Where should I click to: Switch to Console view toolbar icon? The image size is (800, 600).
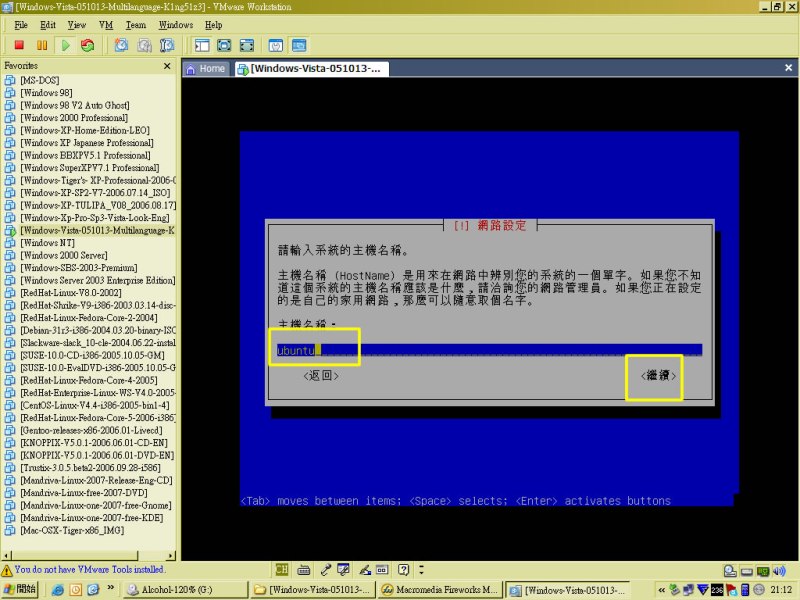point(299,45)
